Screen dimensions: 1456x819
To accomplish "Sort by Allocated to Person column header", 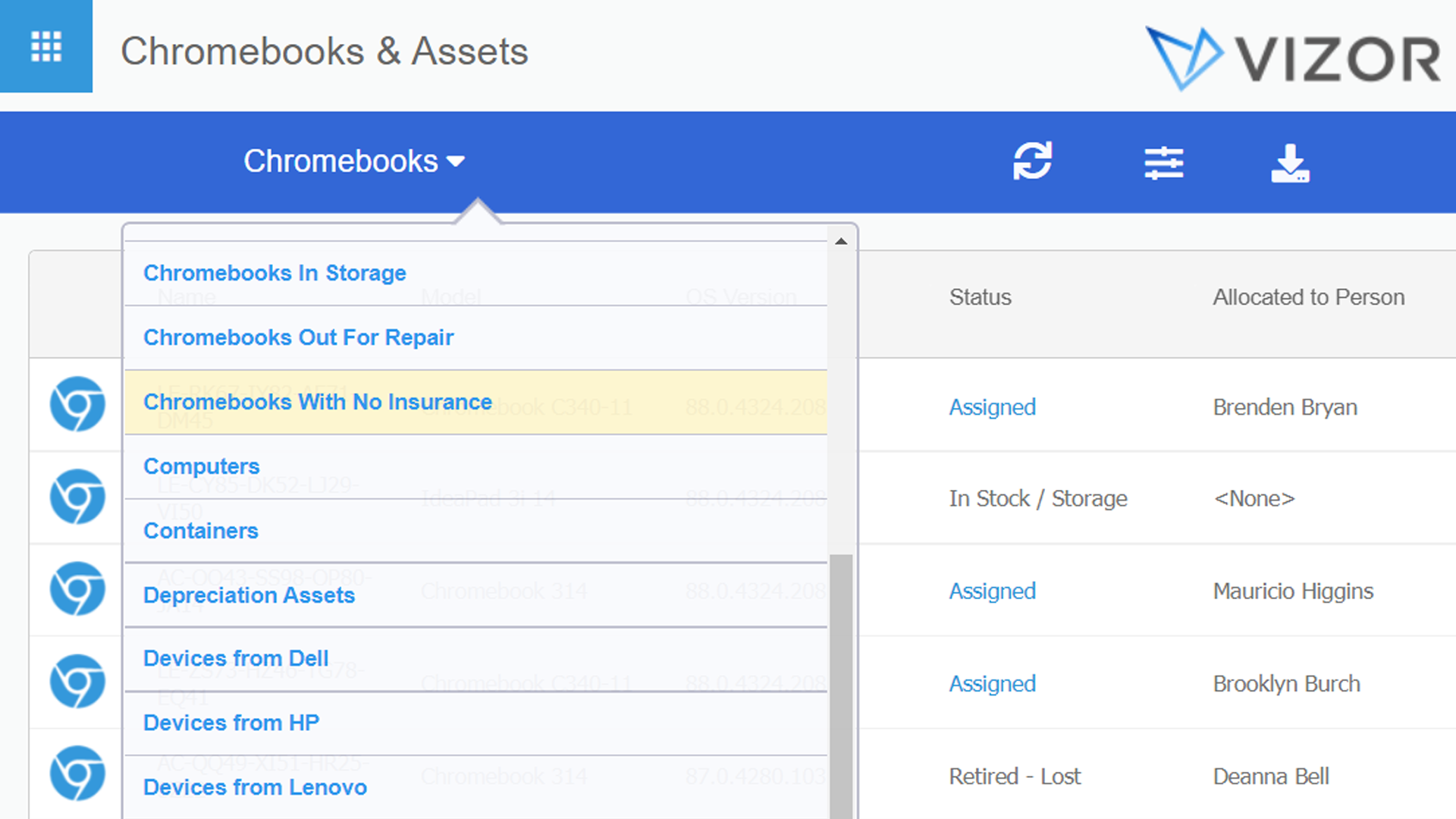I will 1309,297.
